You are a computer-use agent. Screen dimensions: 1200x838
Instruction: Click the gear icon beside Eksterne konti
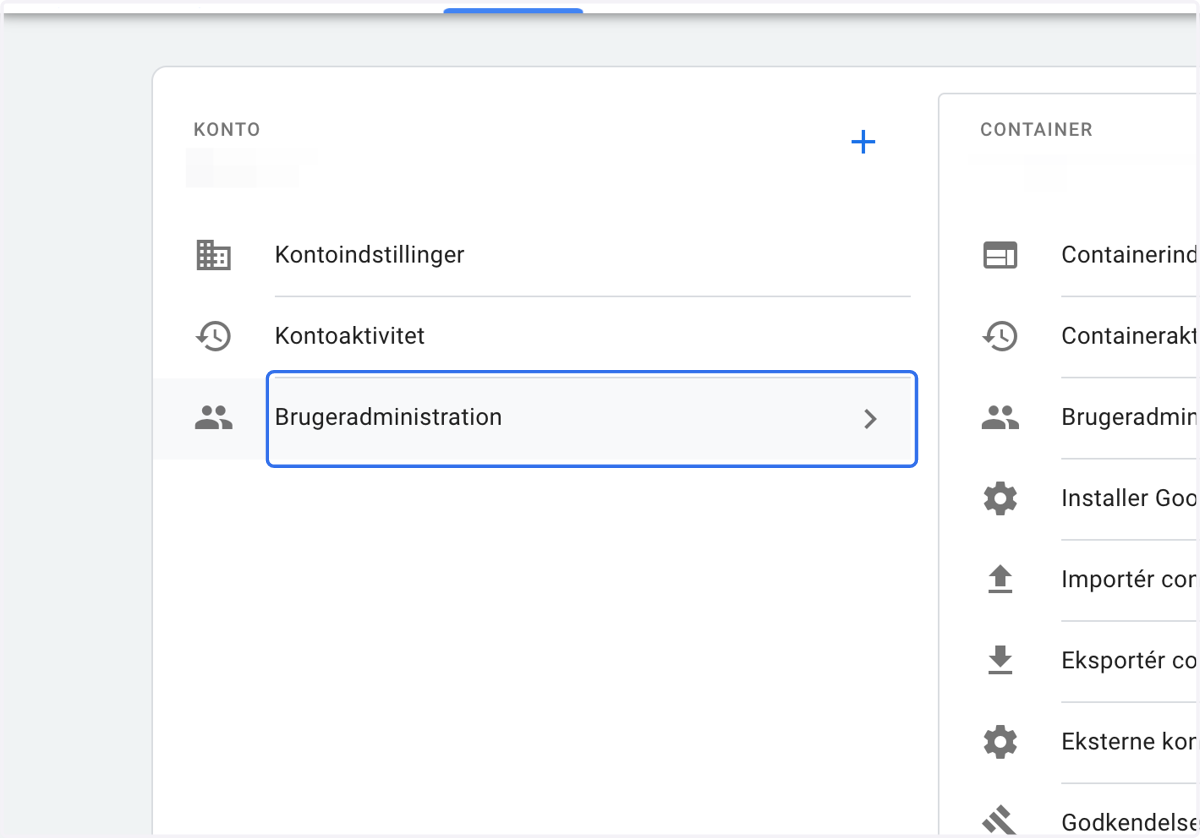[x=1000, y=741]
